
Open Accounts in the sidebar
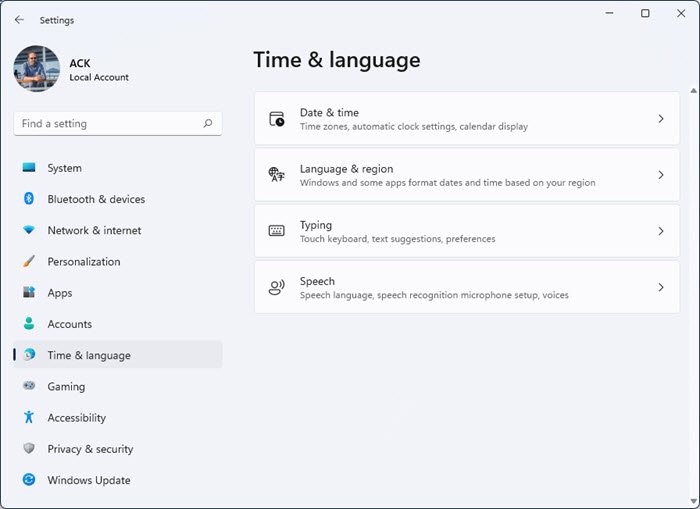[69, 324]
